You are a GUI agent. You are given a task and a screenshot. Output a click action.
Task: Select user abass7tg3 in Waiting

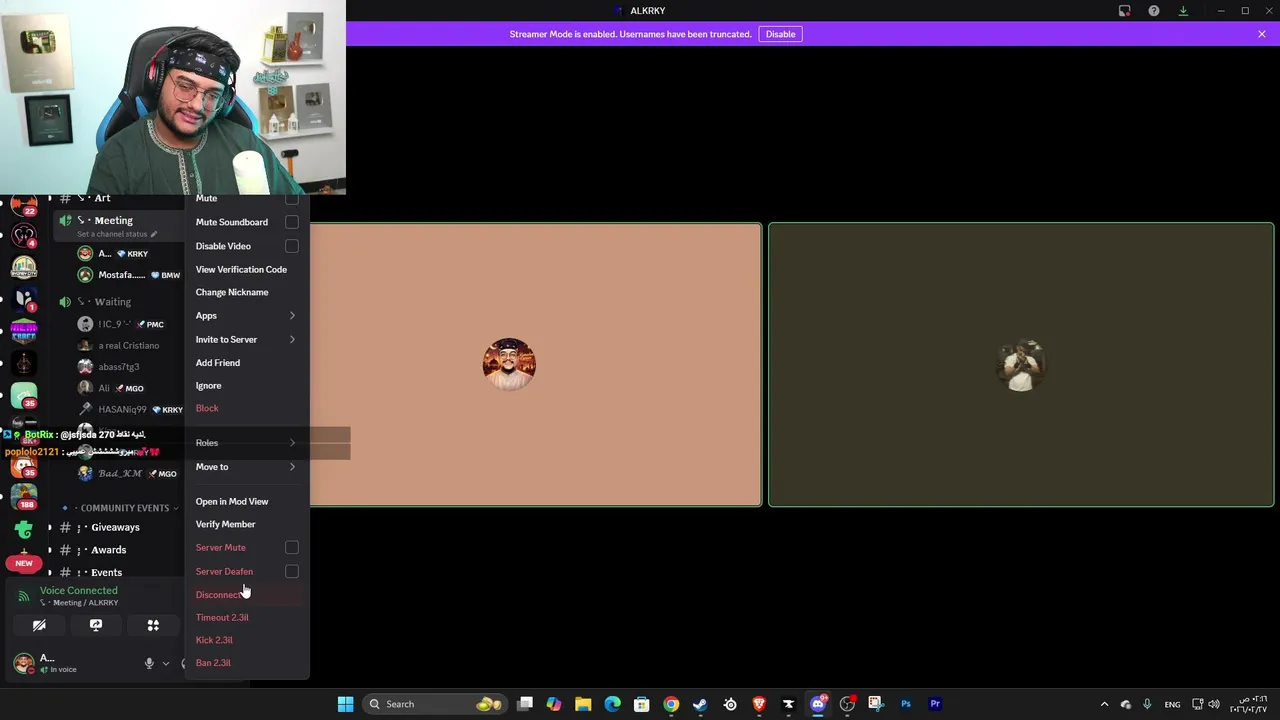point(118,367)
